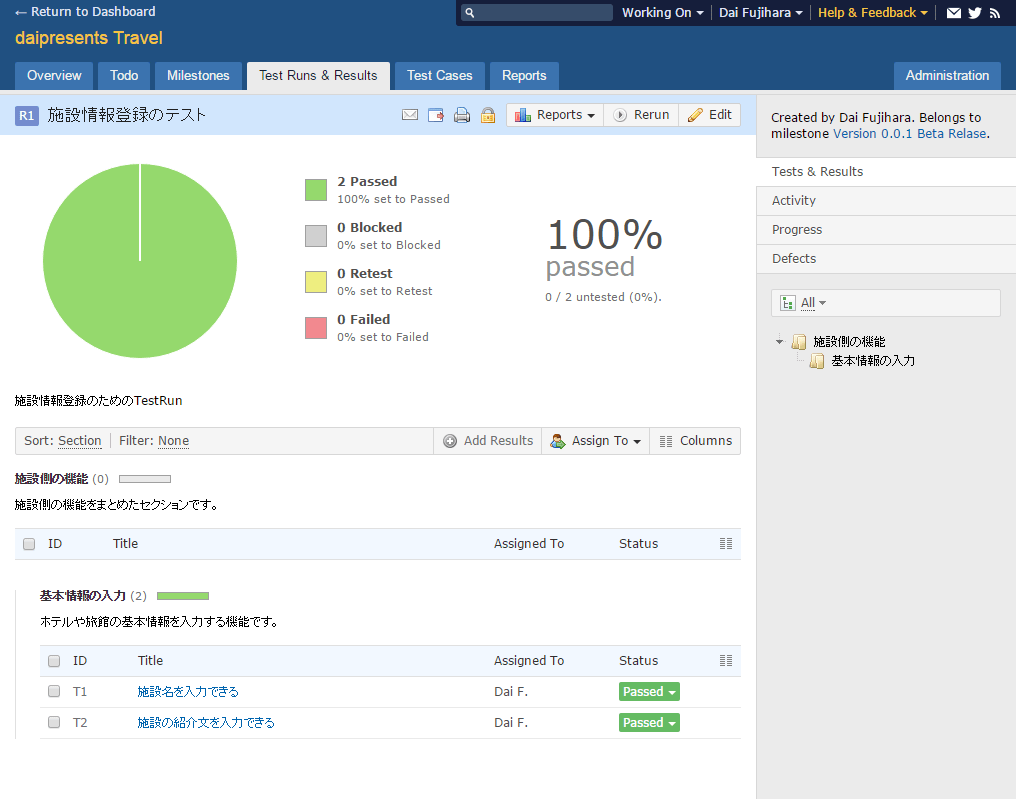Open Passed status dropdown for T1

[x=649, y=692]
